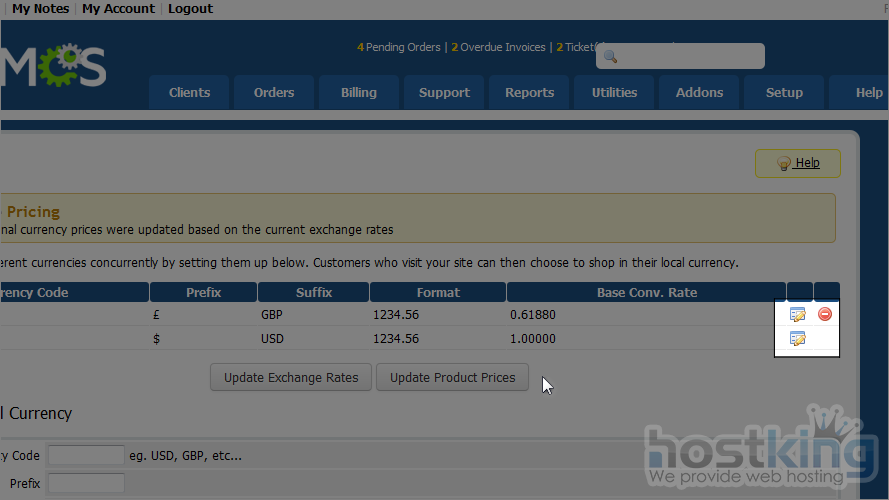Click the Currency Code input field
Image resolution: width=889 pixels, height=500 pixels.
point(86,456)
